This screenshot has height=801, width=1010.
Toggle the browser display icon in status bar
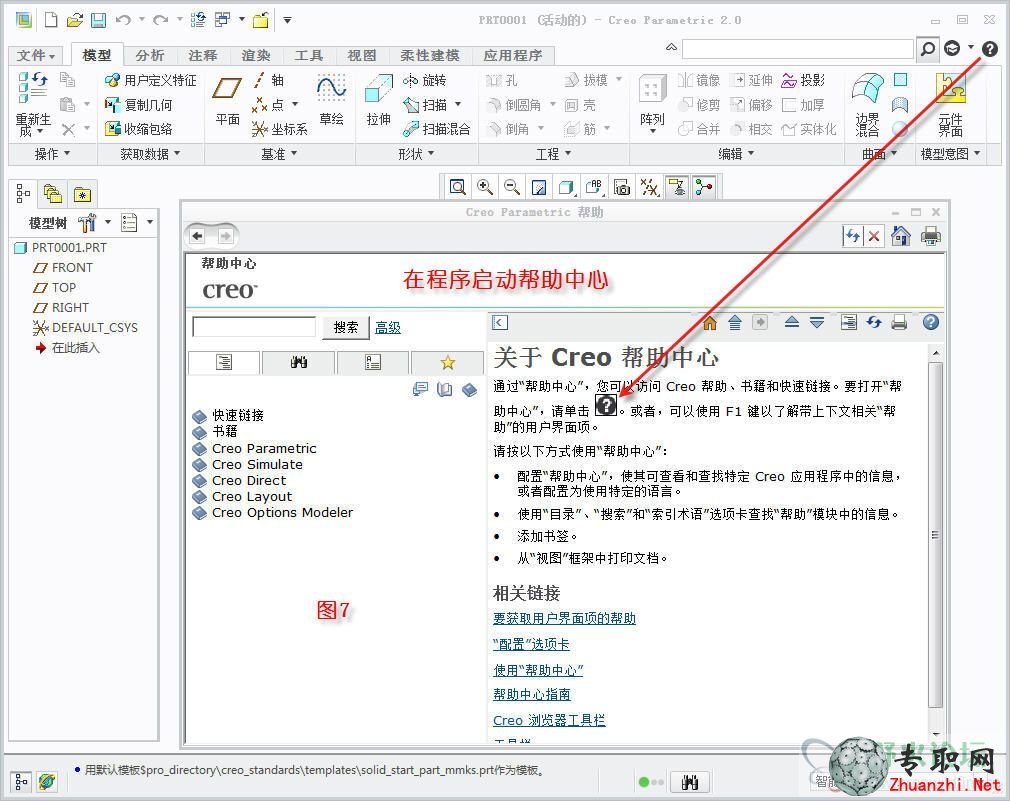[46, 782]
